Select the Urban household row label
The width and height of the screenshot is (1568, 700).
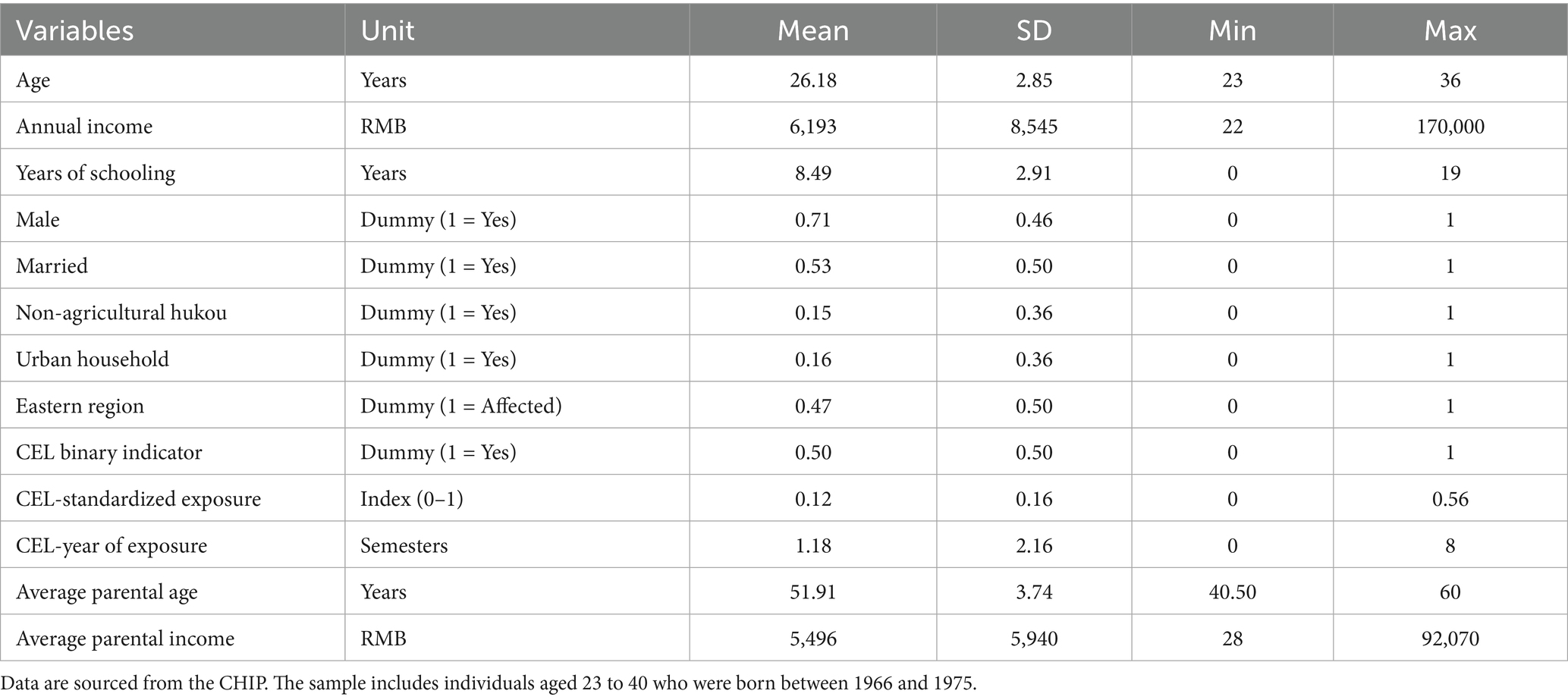(93, 359)
